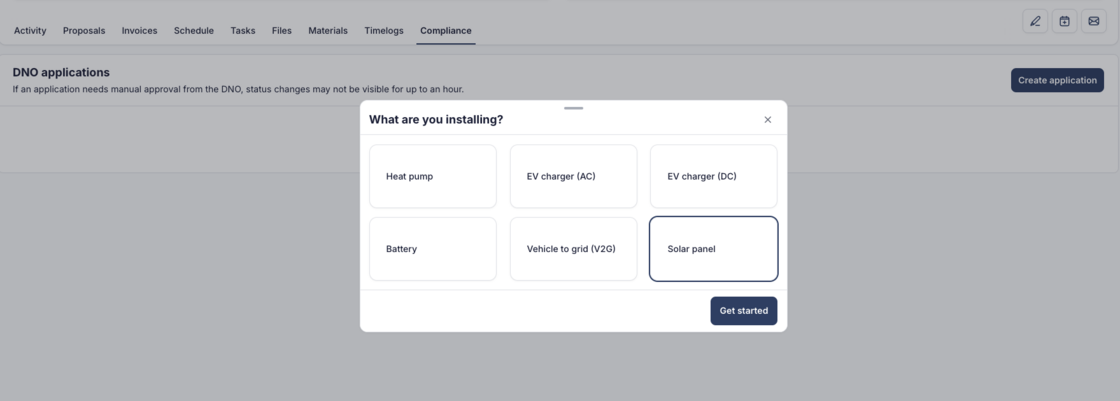Select the Heat pump option
The width and height of the screenshot is (1120, 401).
point(433,176)
